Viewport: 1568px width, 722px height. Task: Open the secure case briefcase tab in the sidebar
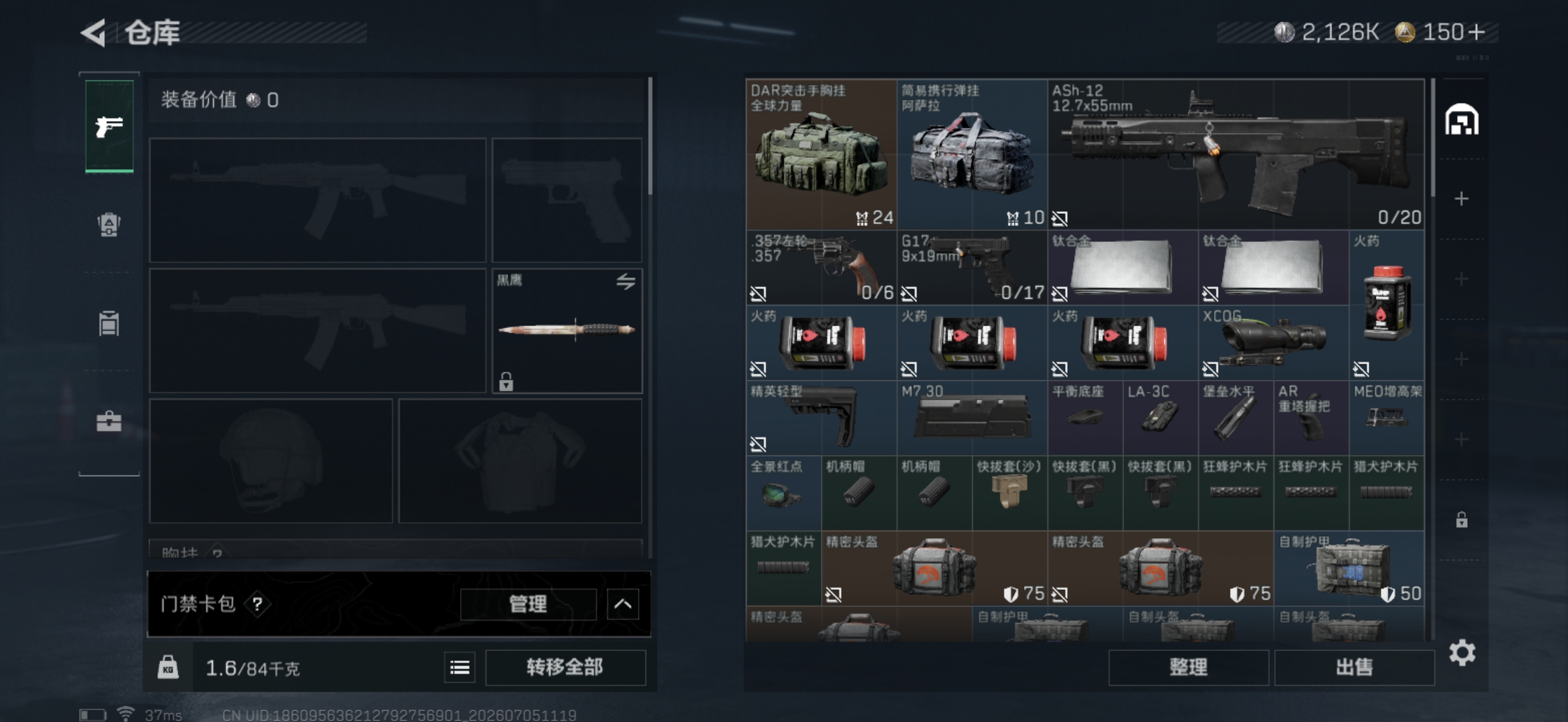tap(109, 421)
